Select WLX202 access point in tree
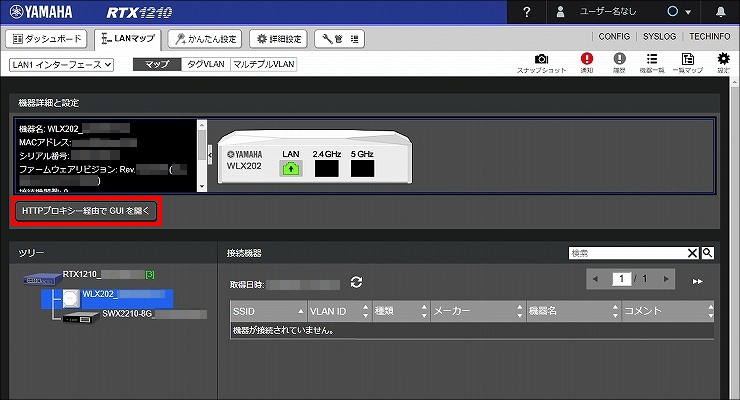 coord(107,299)
